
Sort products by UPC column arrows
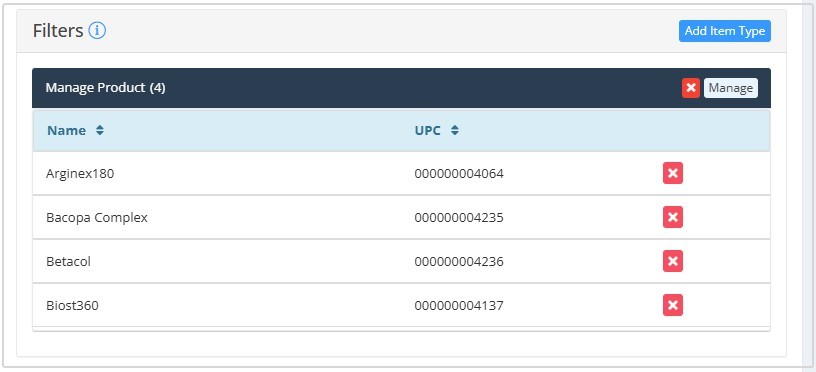click(455, 131)
